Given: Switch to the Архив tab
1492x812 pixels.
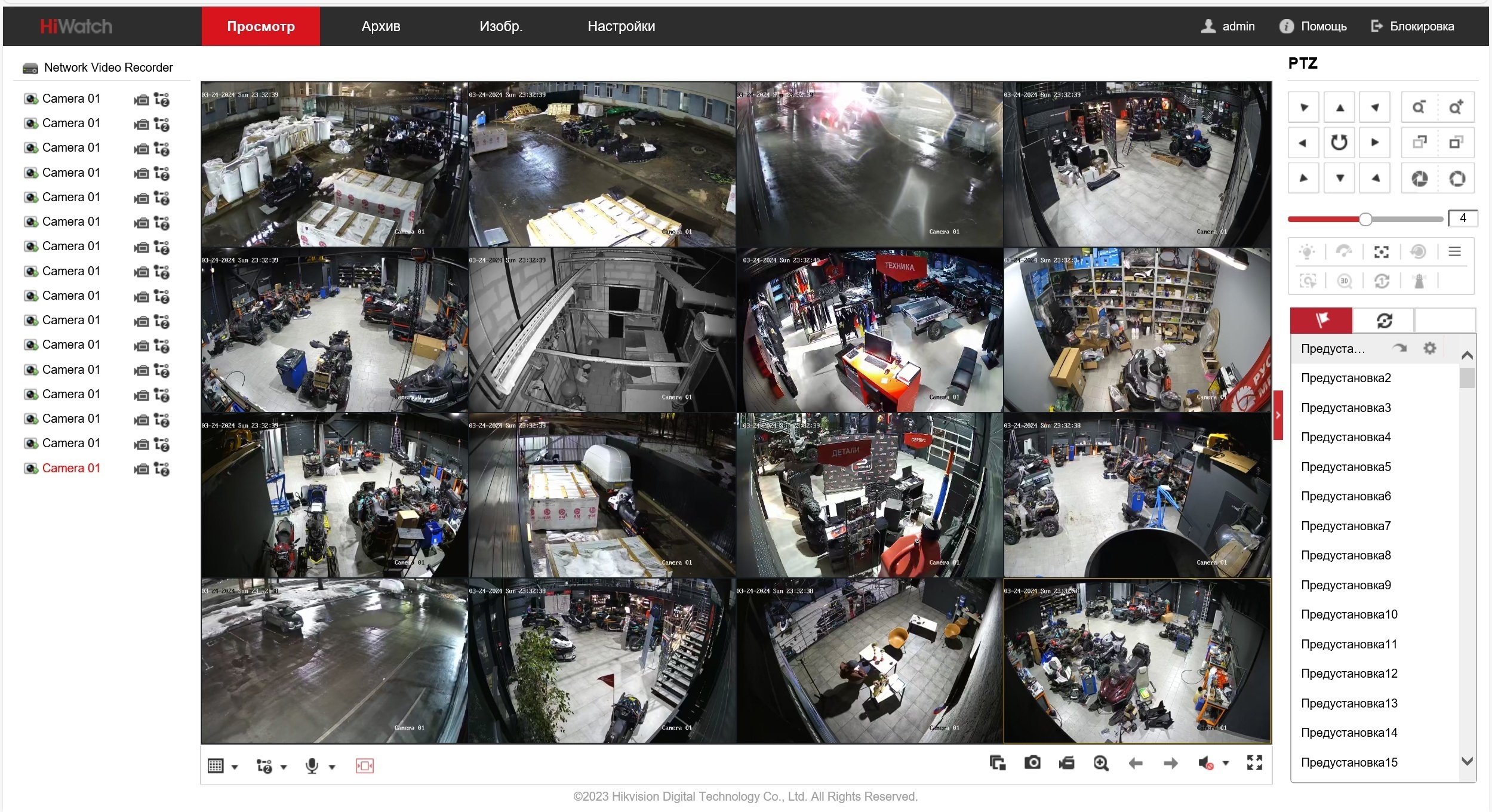Looking at the screenshot, I should point(380,26).
